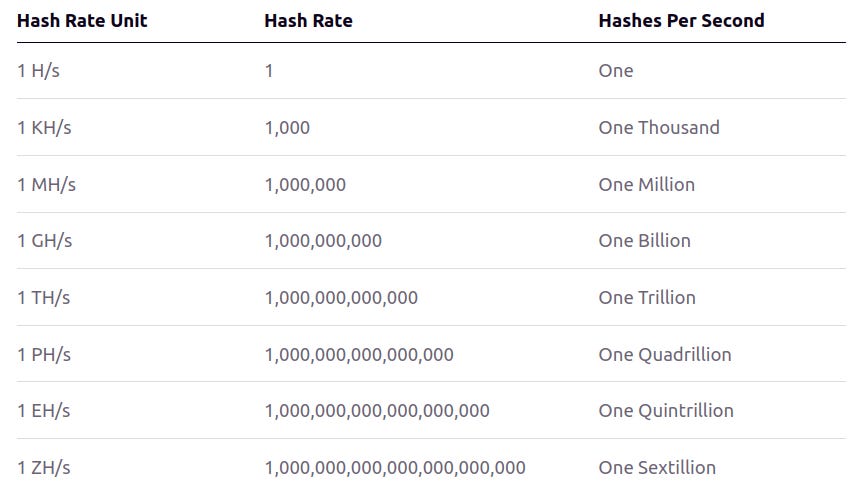The image size is (867, 492).
Task: Click the 1,000,000,000 hash rate value
Action: [x=323, y=241]
